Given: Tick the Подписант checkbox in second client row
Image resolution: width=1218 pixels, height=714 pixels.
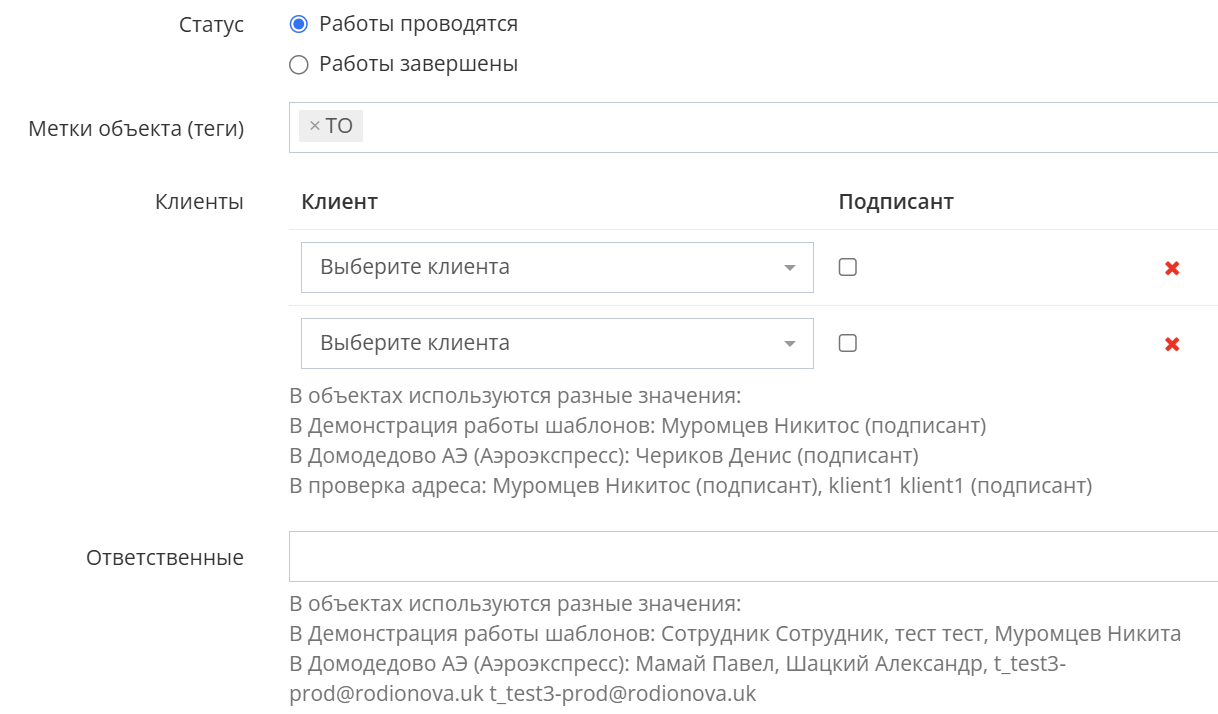Looking at the screenshot, I should 847,343.
